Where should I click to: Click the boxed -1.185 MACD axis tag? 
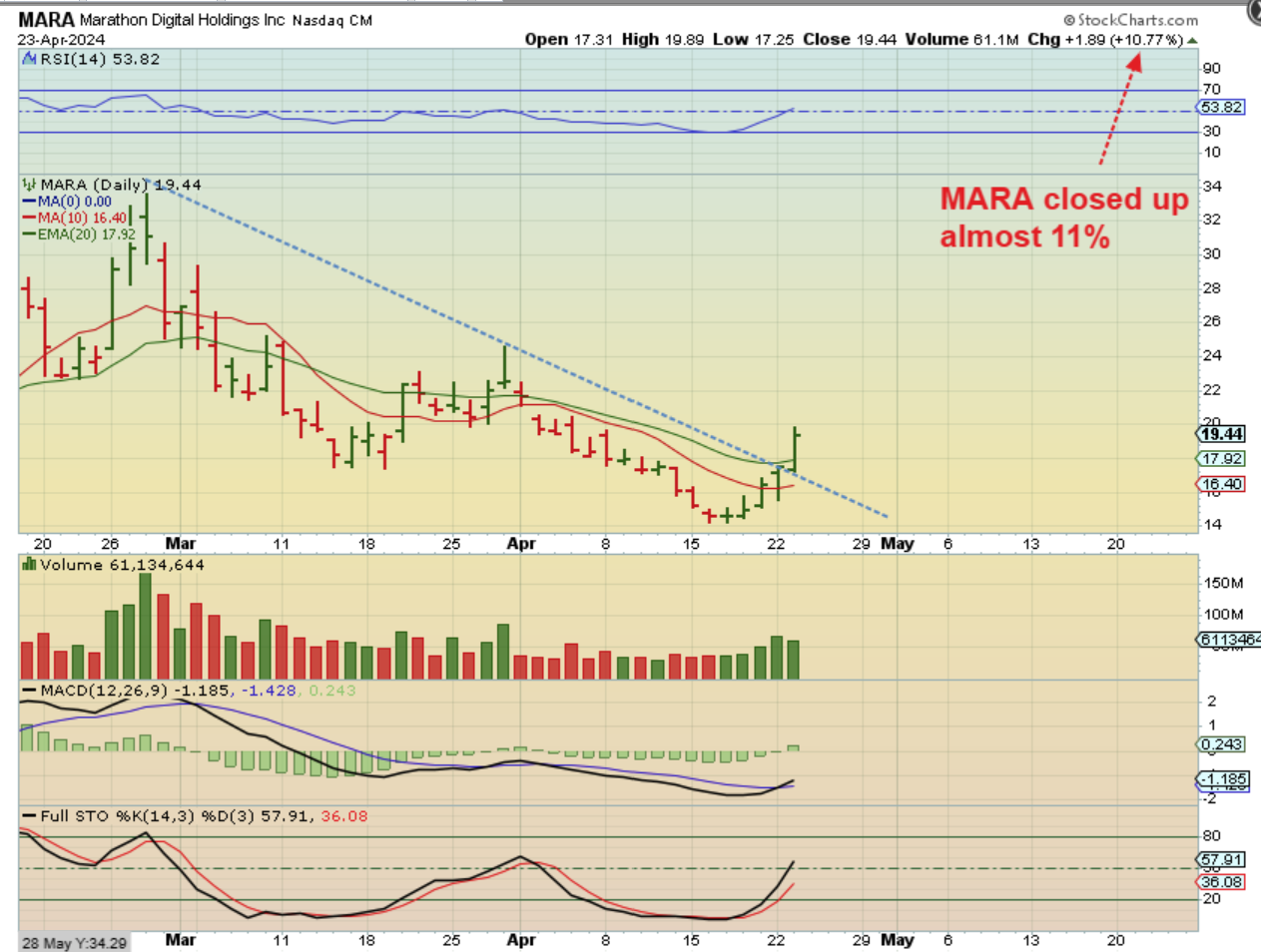coord(1223,779)
